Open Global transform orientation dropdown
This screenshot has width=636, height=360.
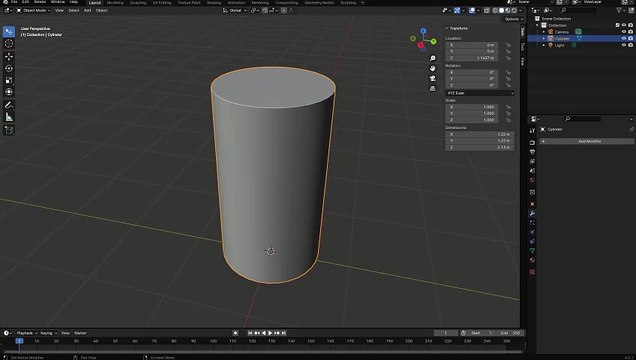235,11
